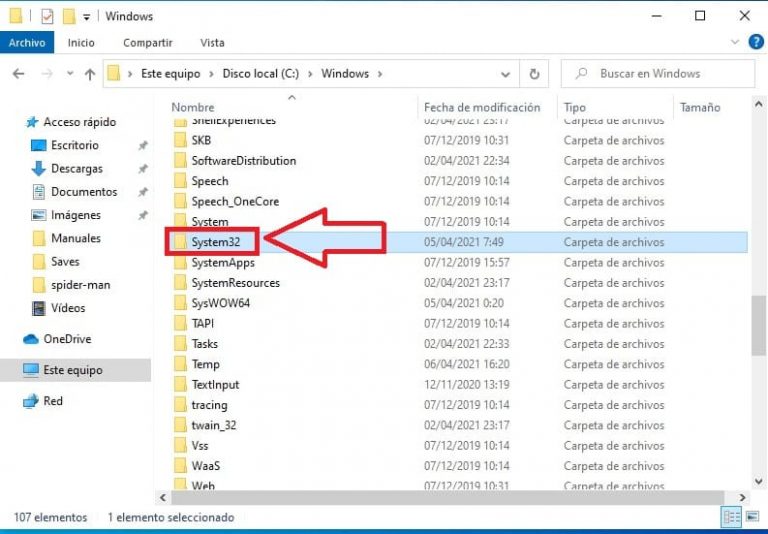
Task: Refresh the current folder view
Action: pos(534,74)
